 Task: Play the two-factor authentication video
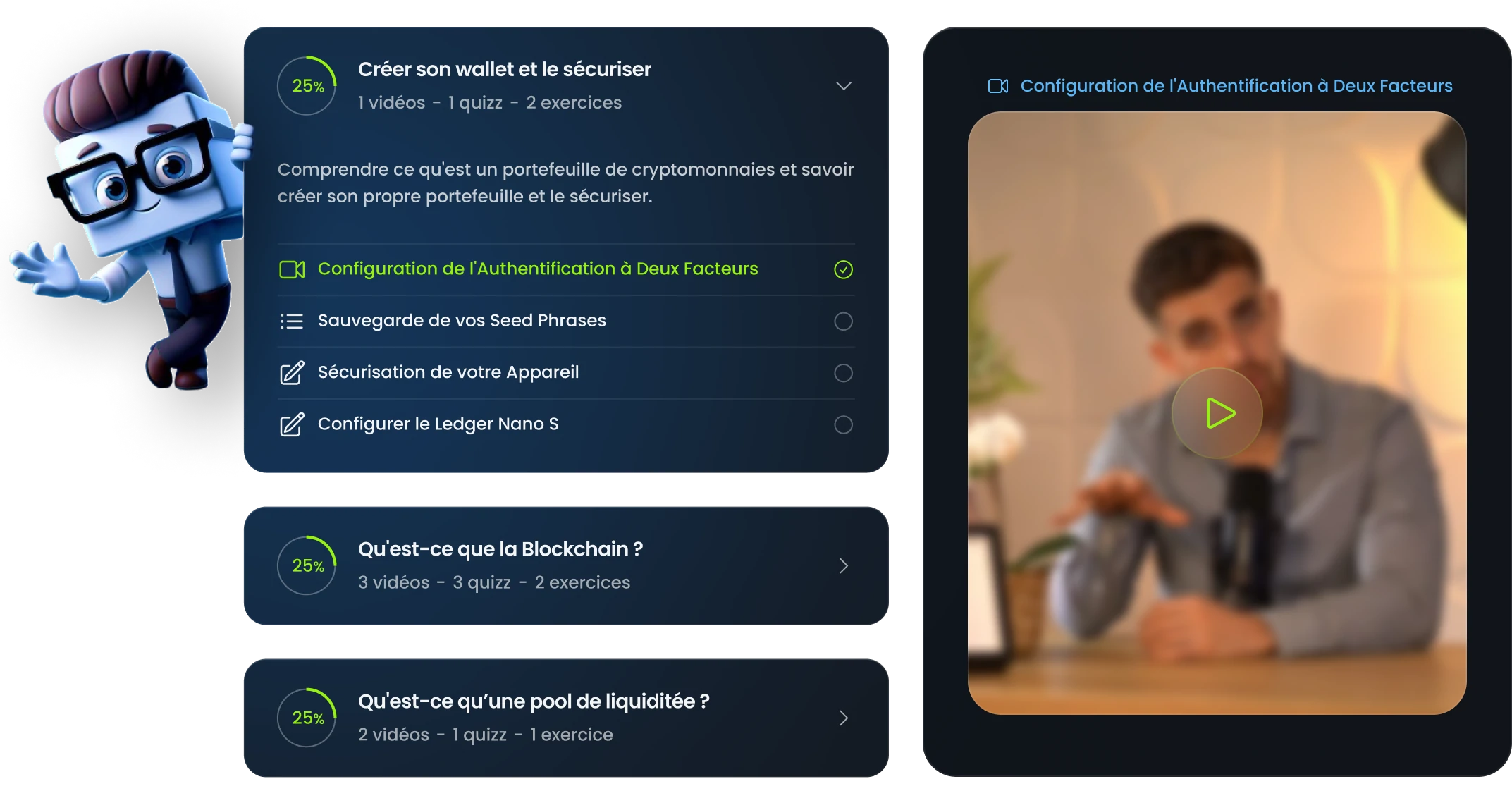pos(1217,413)
